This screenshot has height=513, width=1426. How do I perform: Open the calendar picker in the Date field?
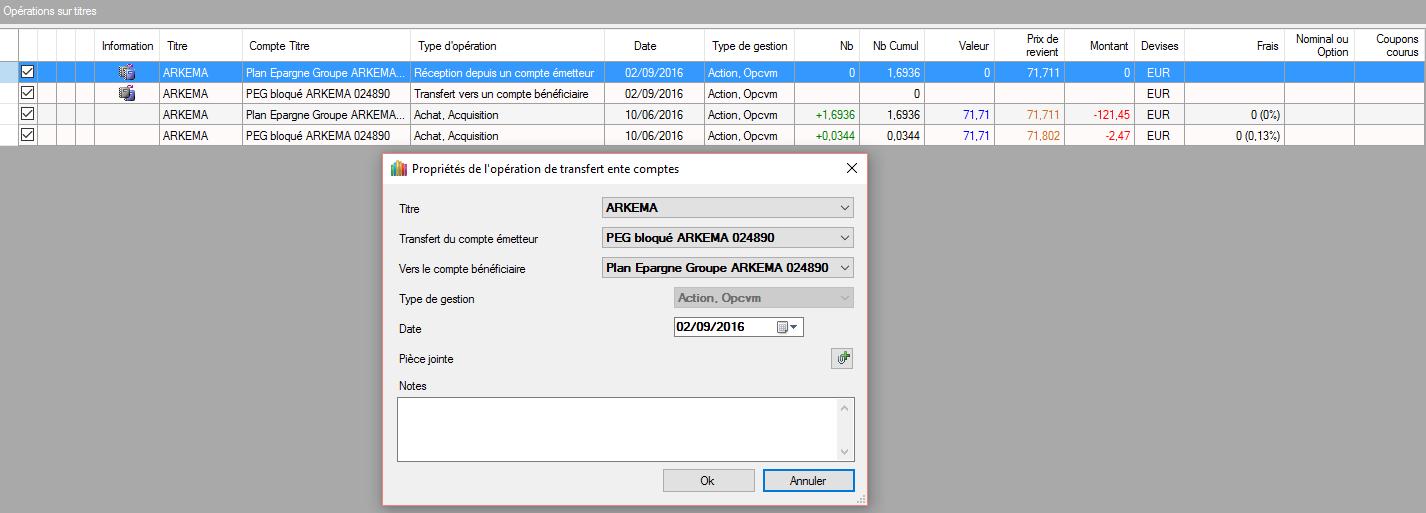pos(787,327)
